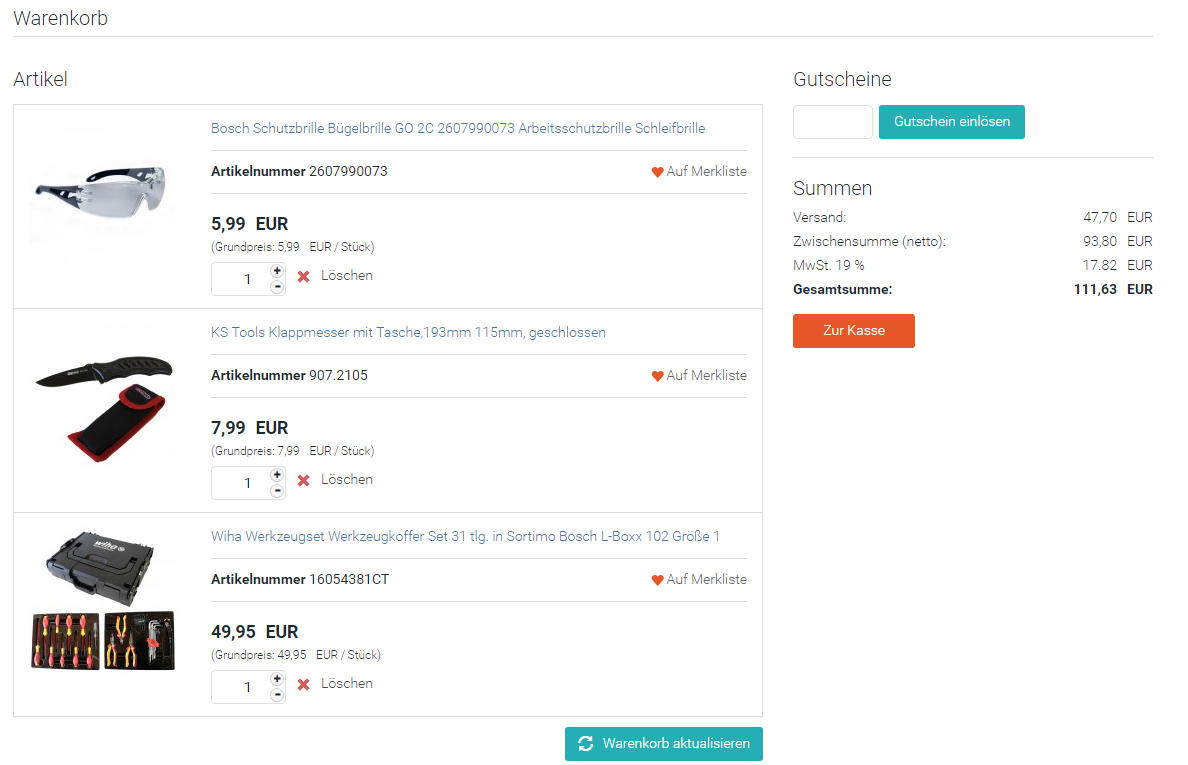Add Bosch Schutzbrille to Merkliste heart
The width and height of the screenshot is (1188, 765).
(658, 172)
